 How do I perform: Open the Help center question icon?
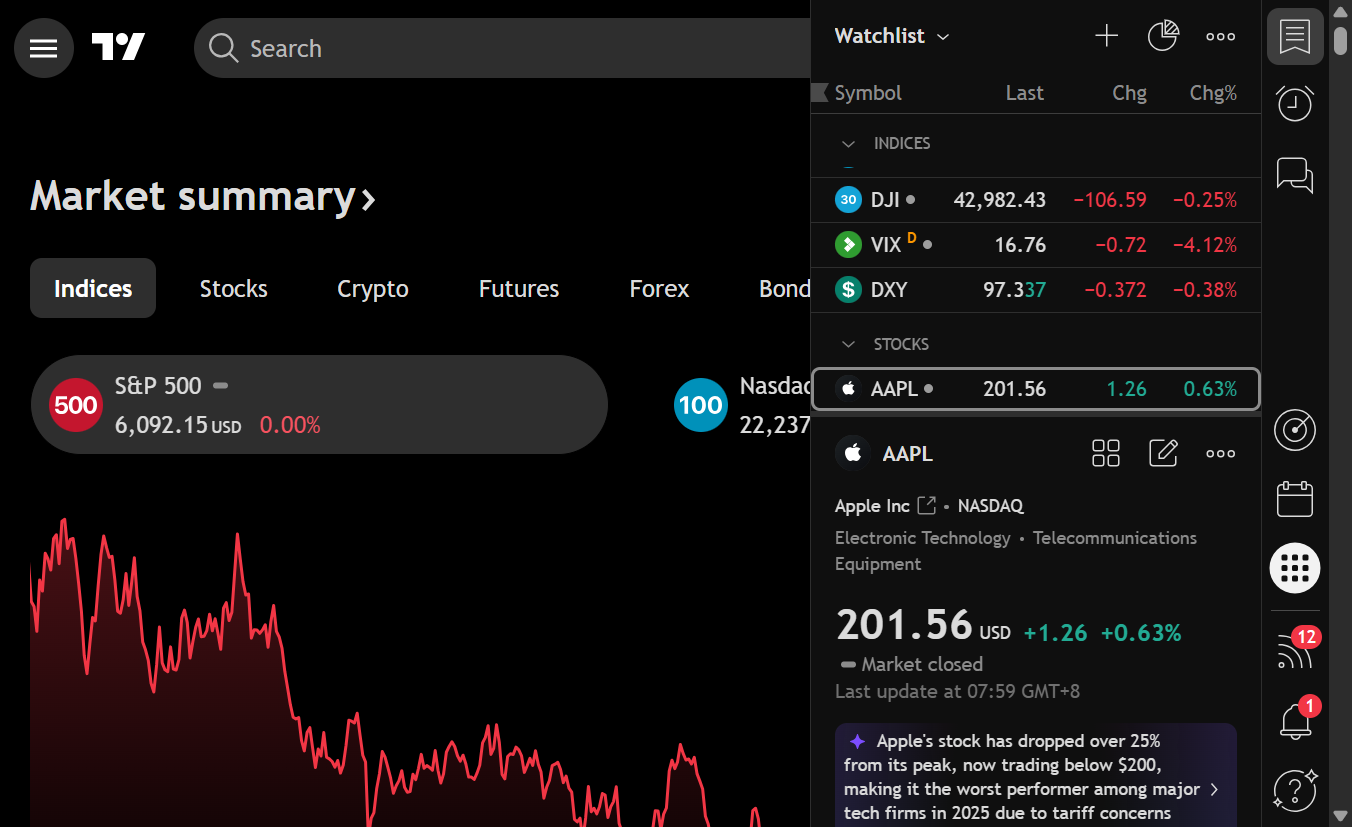point(1295,789)
